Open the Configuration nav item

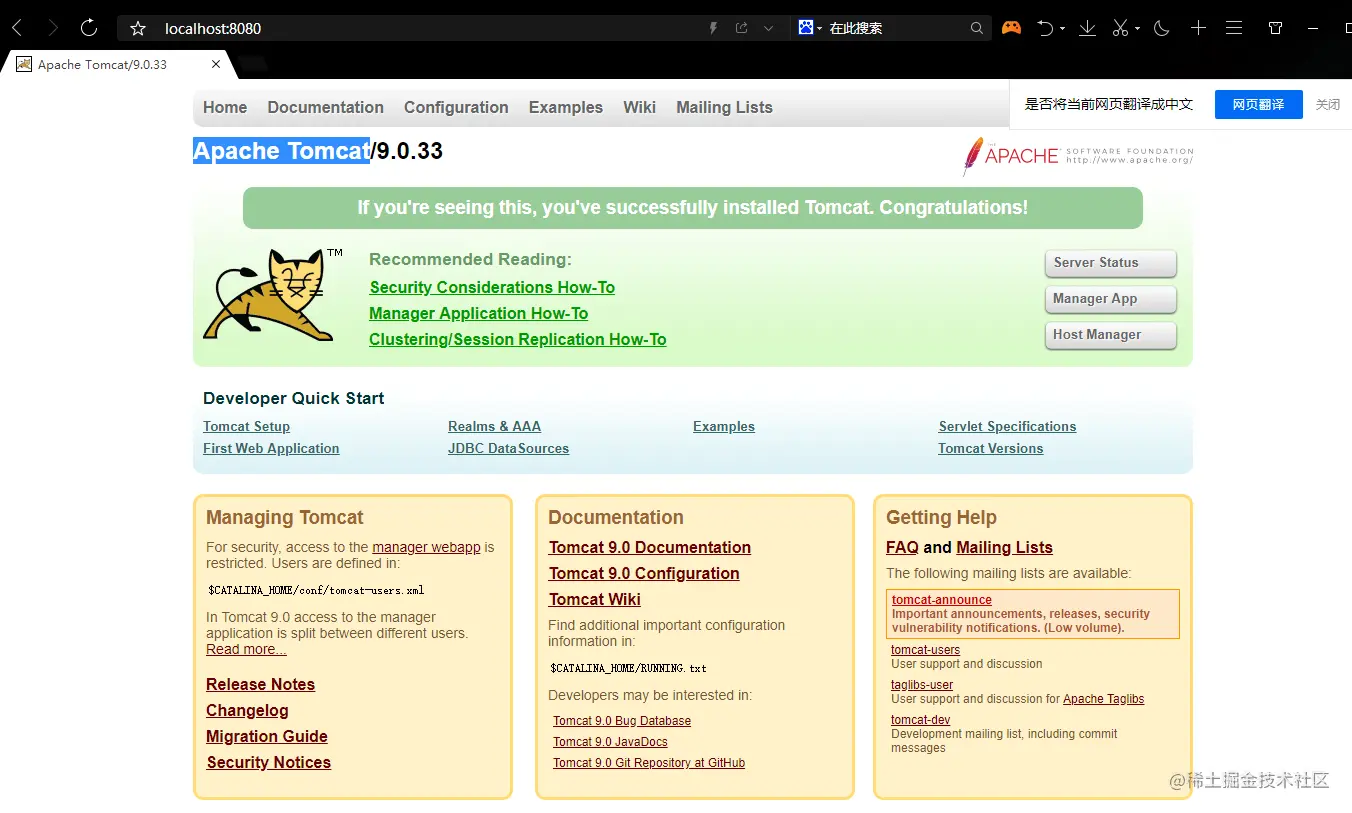click(456, 107)
